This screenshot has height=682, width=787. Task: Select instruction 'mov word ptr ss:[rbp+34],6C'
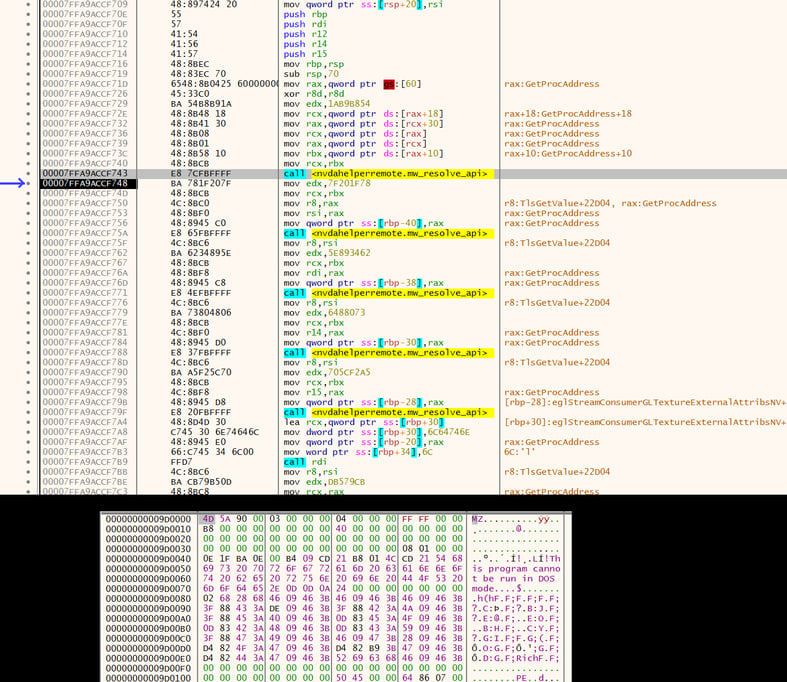pyautogui.click(x=358, y=452)
